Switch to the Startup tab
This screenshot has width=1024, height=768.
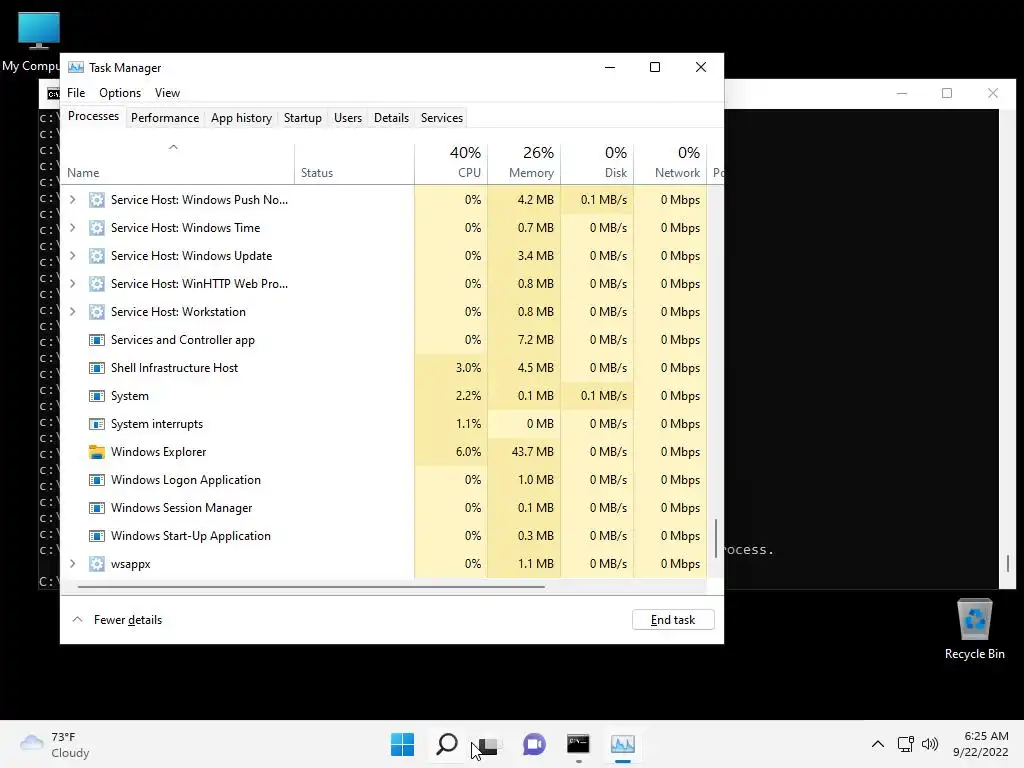coord(302,118)
